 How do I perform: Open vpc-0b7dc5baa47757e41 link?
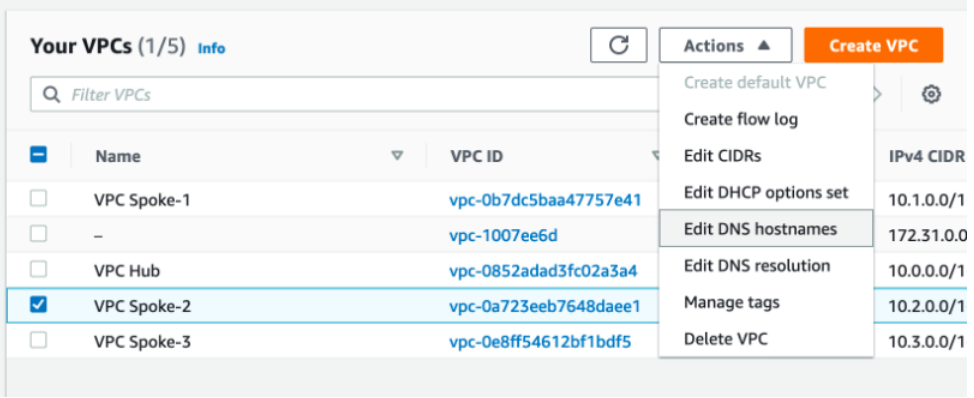click(x=545, y=200)
